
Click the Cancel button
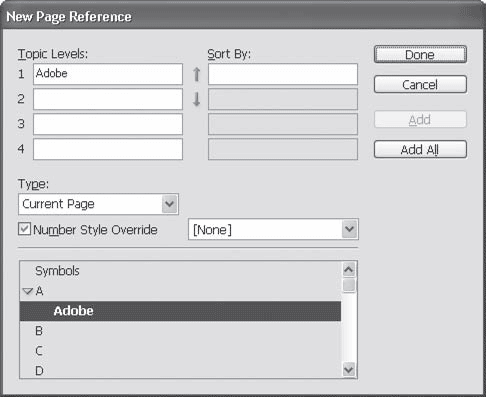(x=420, y=84)
